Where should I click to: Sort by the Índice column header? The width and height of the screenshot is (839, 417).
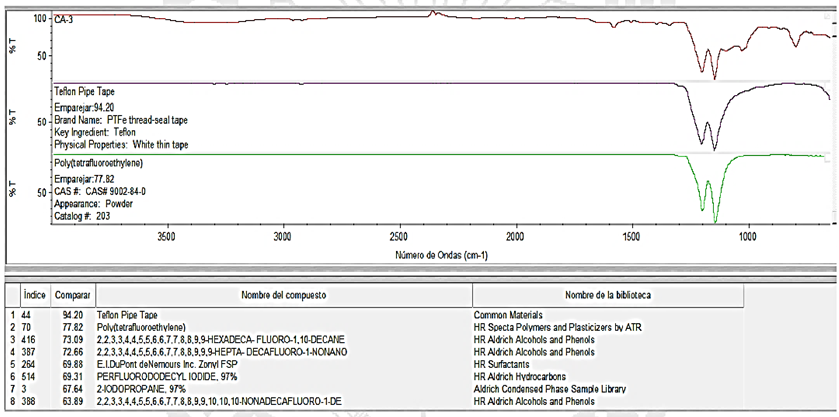[x=36, y=296]
